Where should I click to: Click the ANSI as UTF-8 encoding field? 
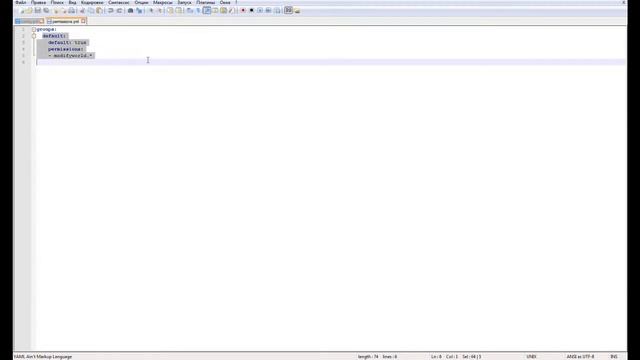[x=580, y=357]
